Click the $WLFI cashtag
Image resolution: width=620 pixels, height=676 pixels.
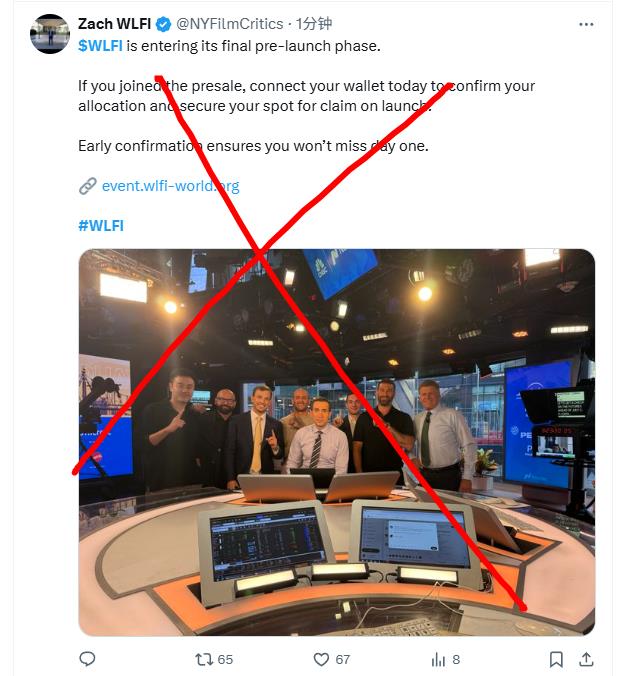tap(100, 46)
